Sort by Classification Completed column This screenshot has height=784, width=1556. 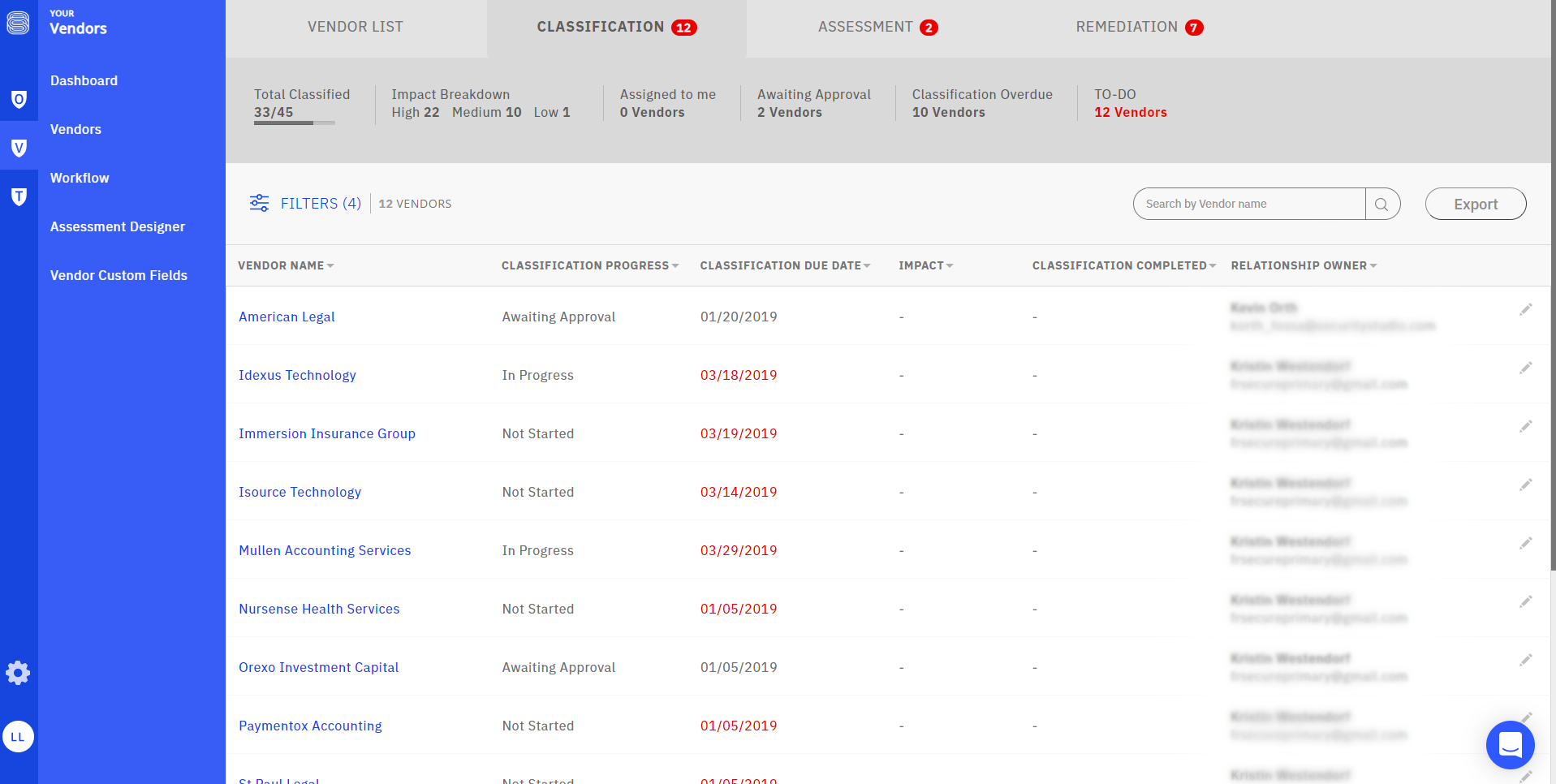1124,265
